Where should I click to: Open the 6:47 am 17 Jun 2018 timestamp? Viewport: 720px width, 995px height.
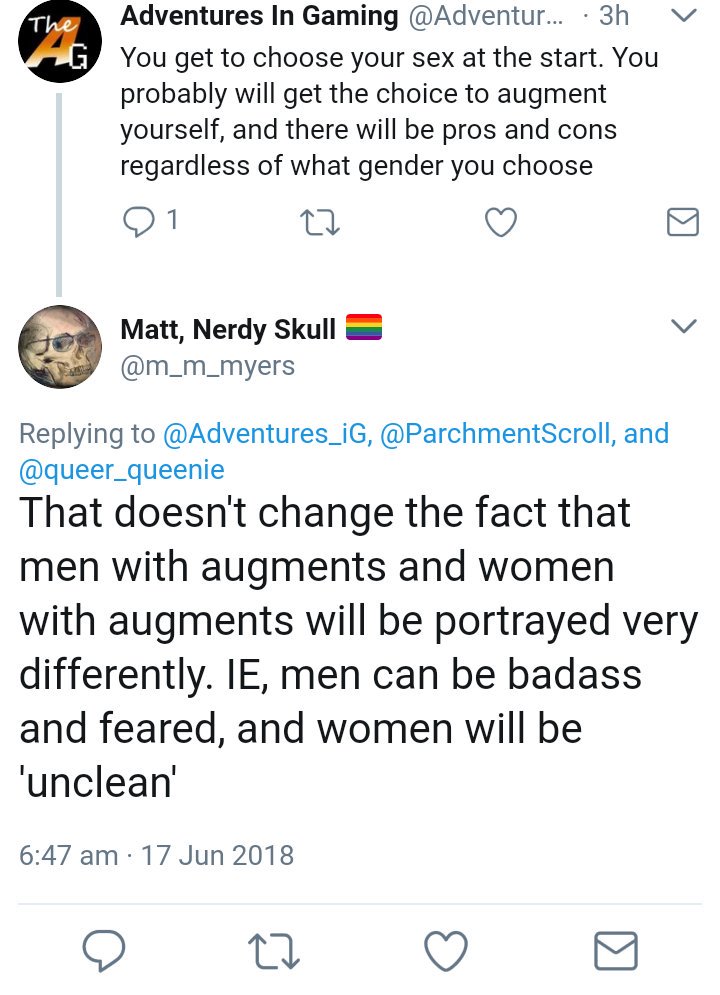click(157, 855)
